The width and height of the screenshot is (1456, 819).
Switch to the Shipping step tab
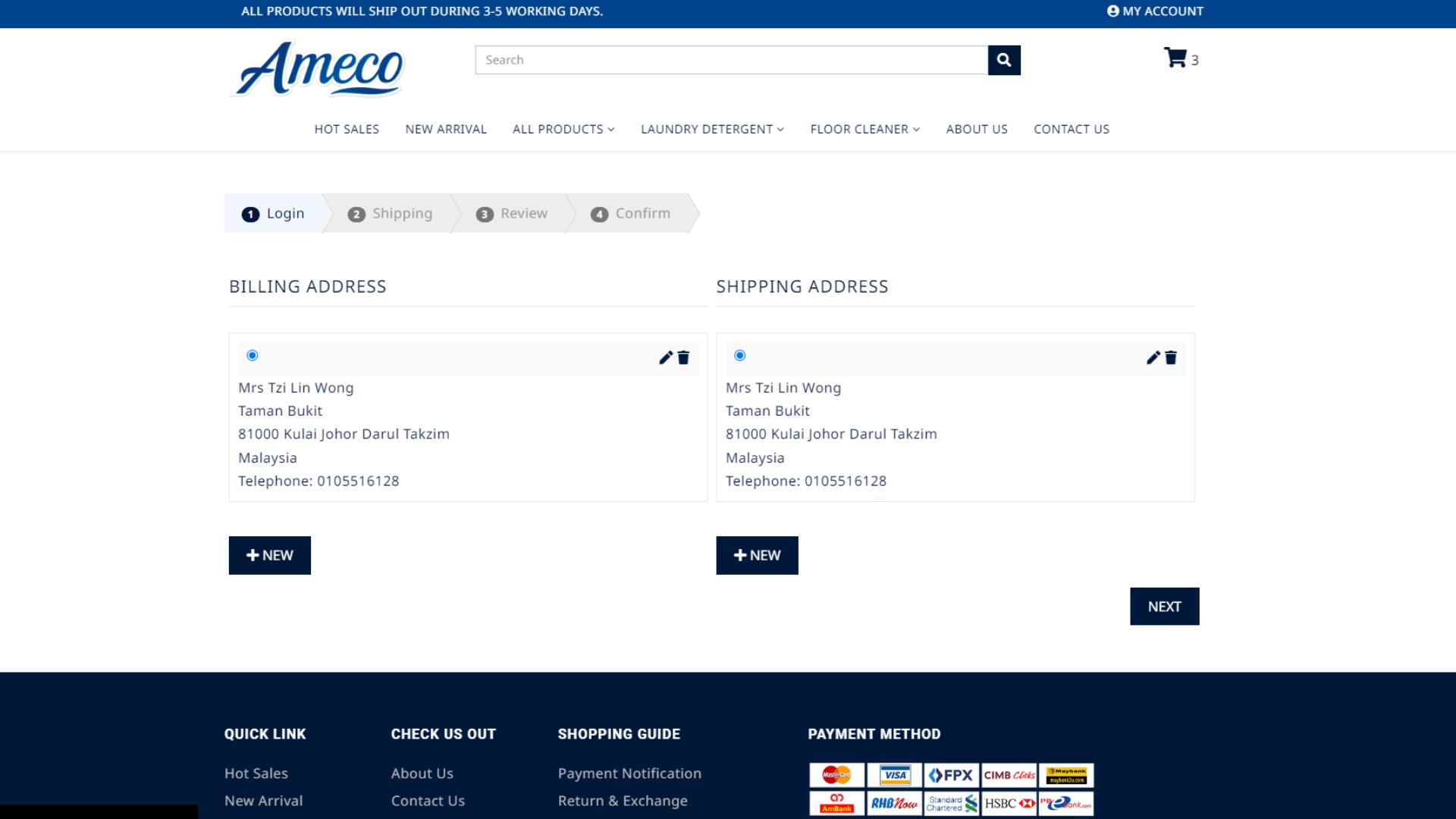pos(391,214)
